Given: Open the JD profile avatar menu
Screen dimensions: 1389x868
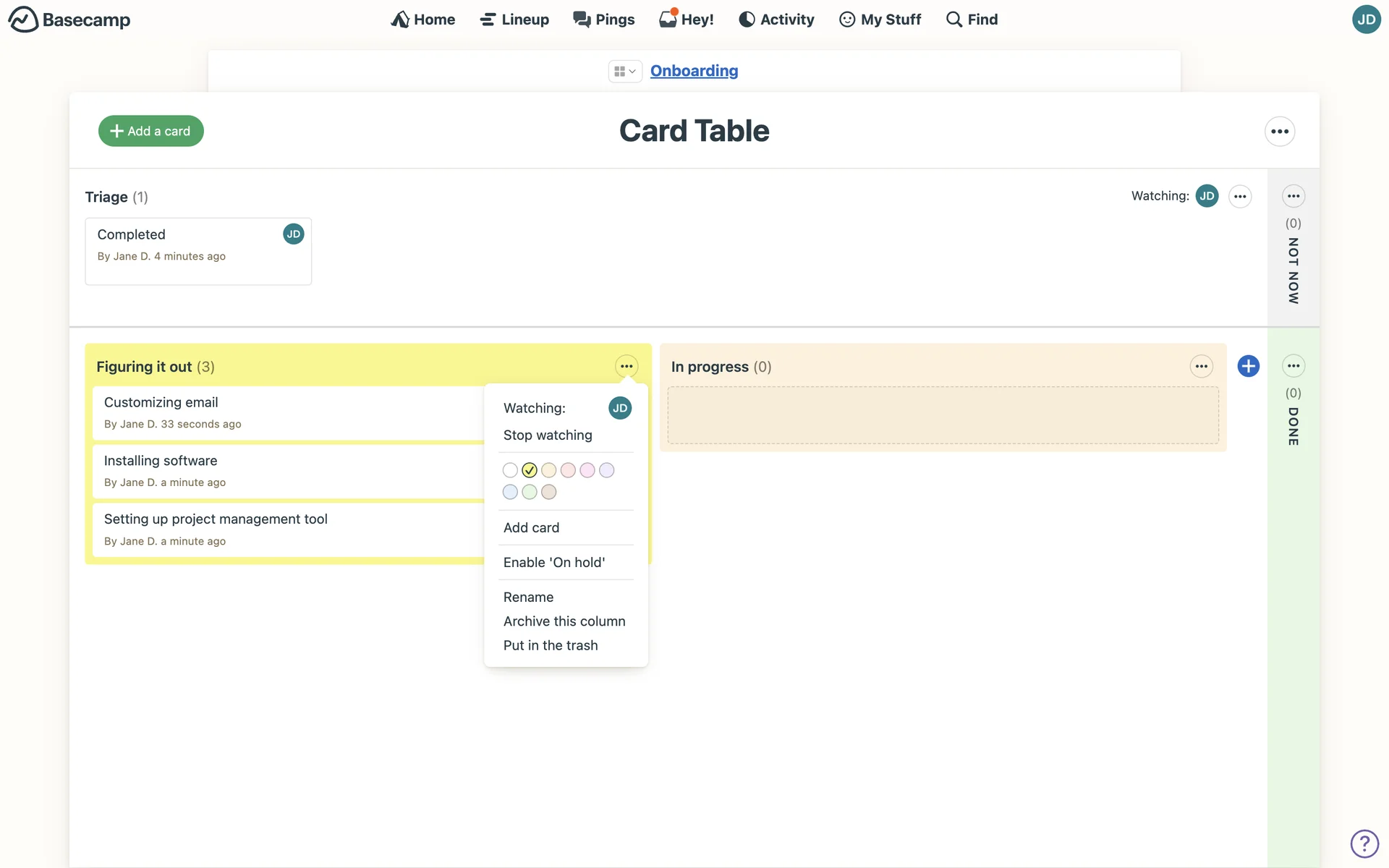Looking at the screenshot, I should 1365,20.
